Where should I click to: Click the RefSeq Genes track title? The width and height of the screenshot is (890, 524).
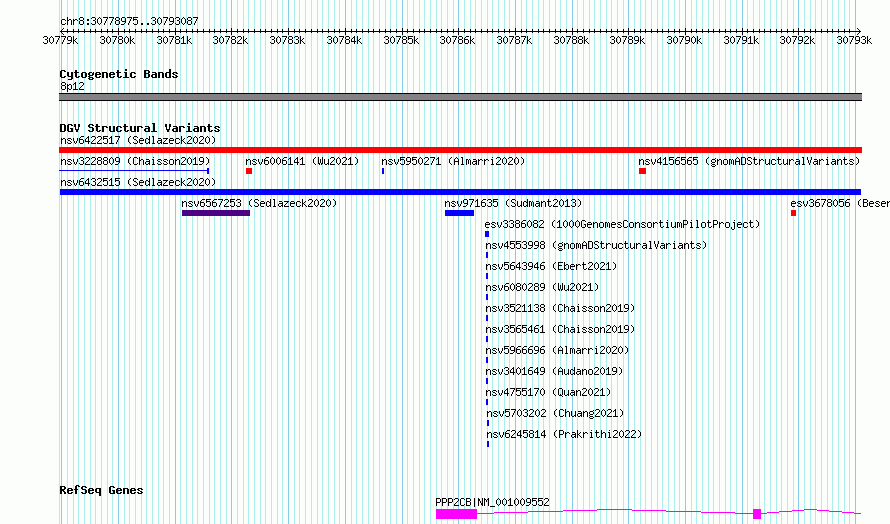point(101,490)
